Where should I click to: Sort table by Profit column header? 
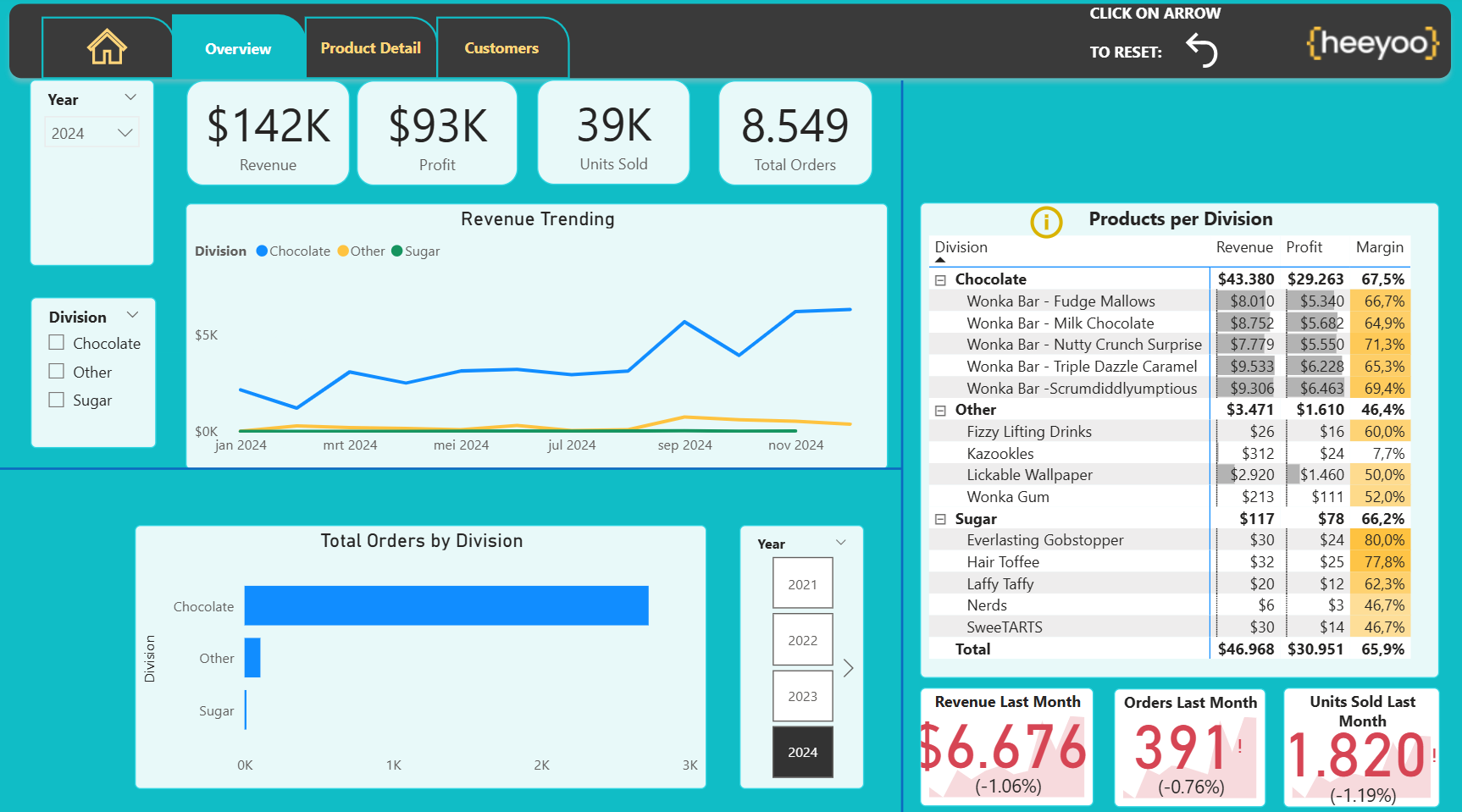(1304, 247)
